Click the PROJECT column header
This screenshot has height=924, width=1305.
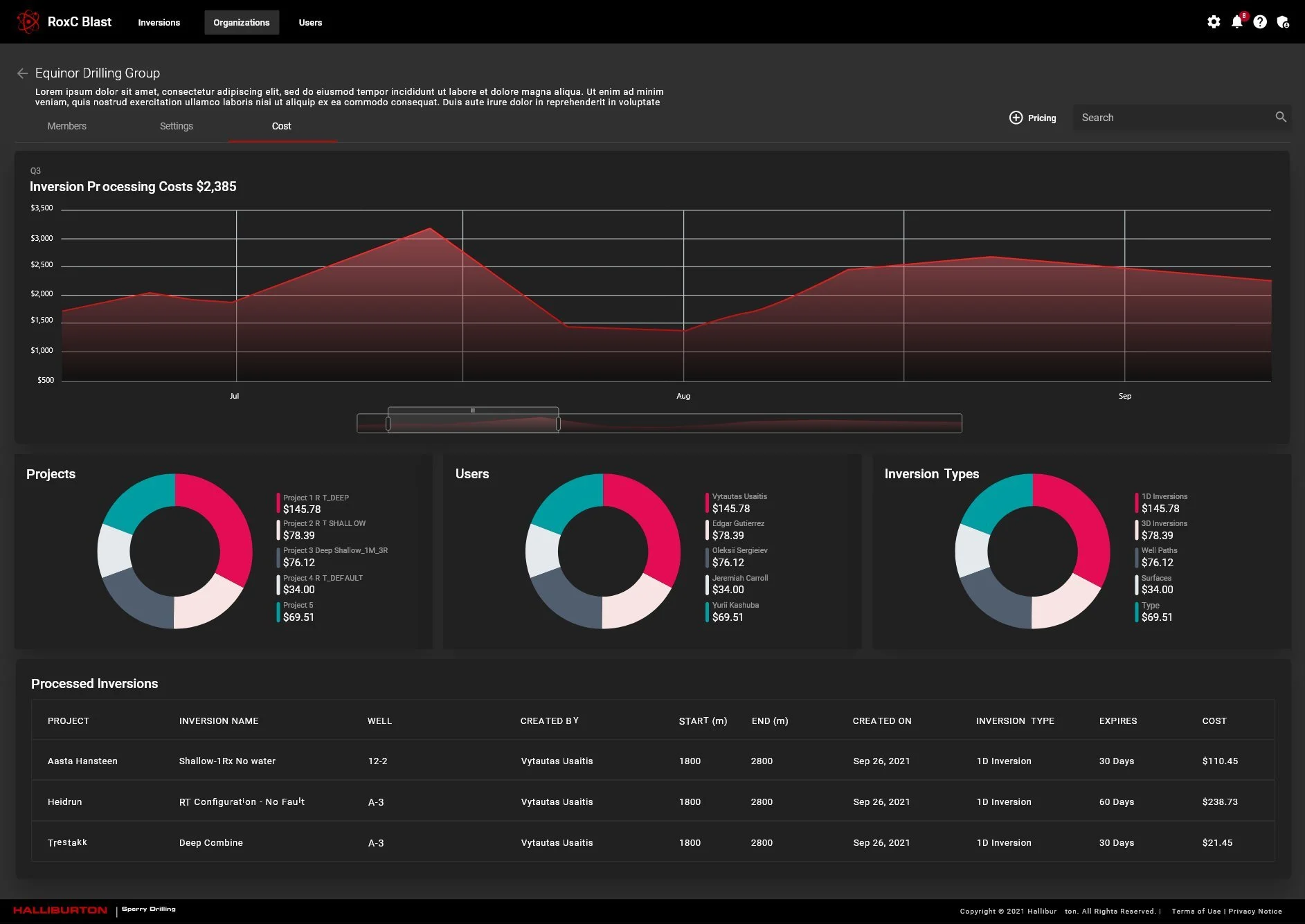(x=69, y=721)
